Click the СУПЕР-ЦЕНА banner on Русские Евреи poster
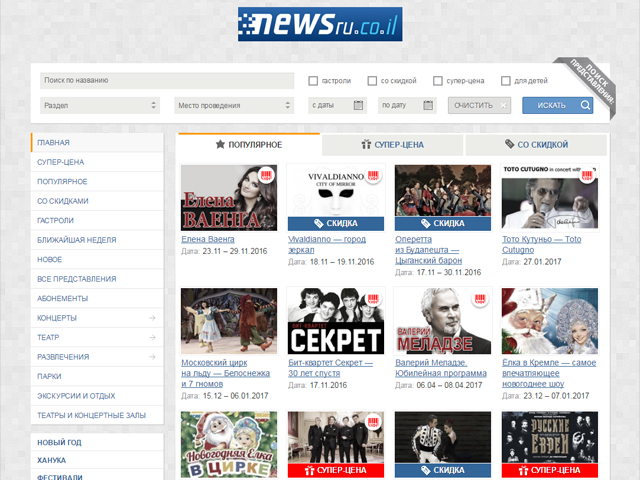640x480 pixels. tap(550, 470)
